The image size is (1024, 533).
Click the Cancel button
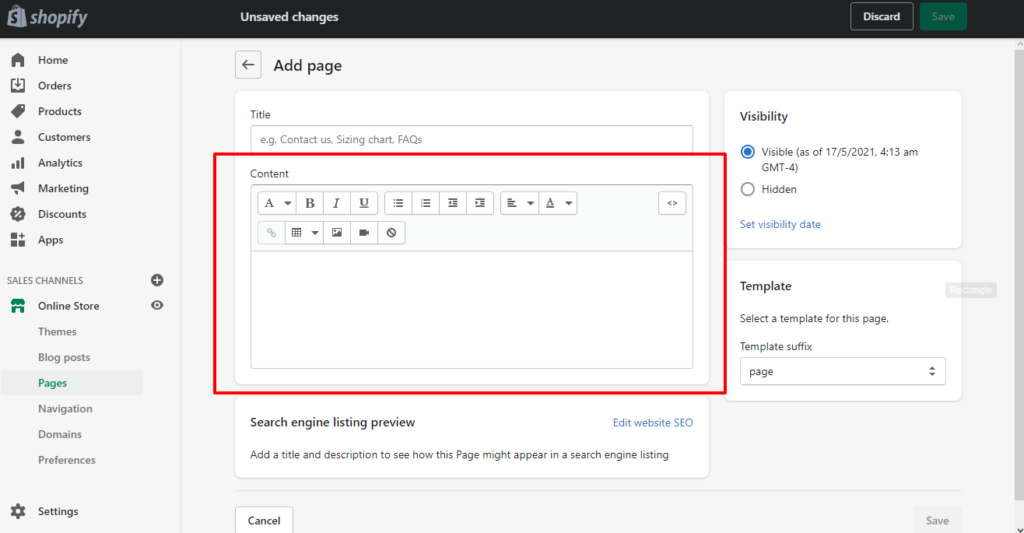(264, 520)
